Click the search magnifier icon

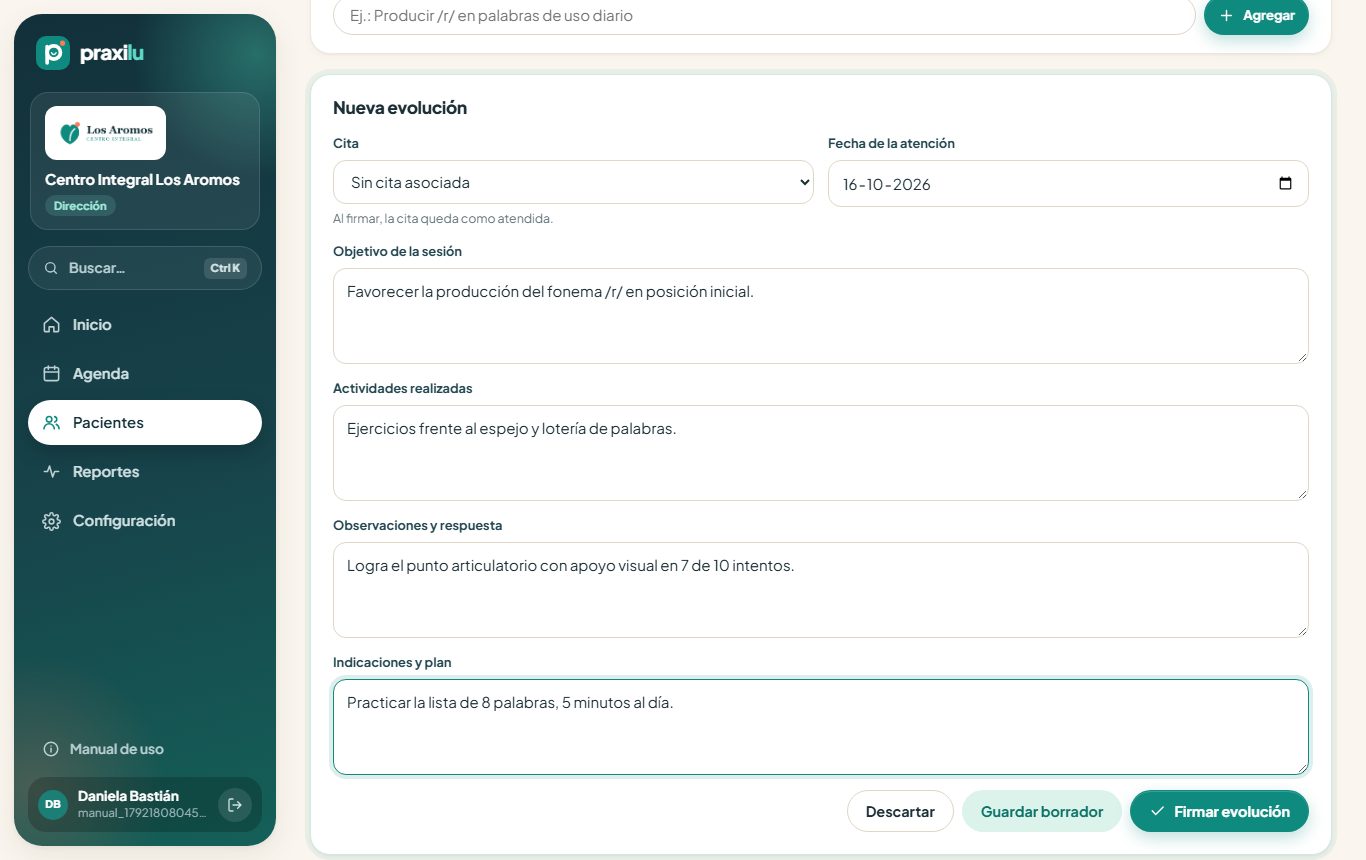[x=51, y=268]
